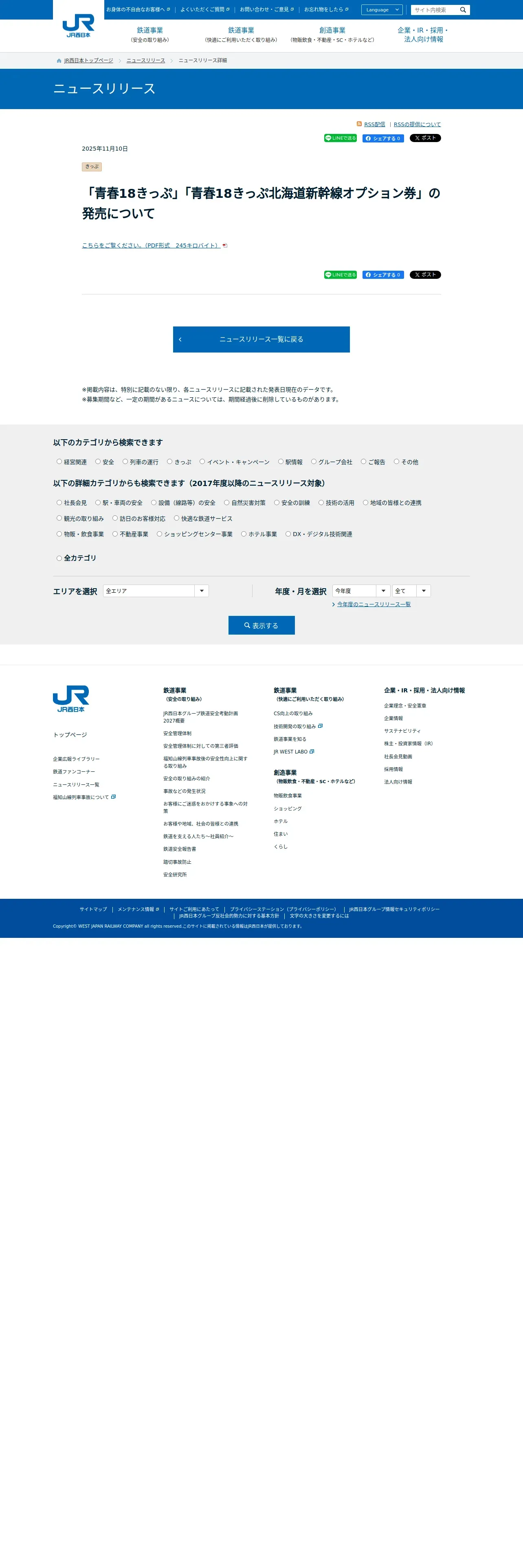Click the サイト内検索 input field
Viewport: 523px width, 1568px height.
(x=435, y=10)
